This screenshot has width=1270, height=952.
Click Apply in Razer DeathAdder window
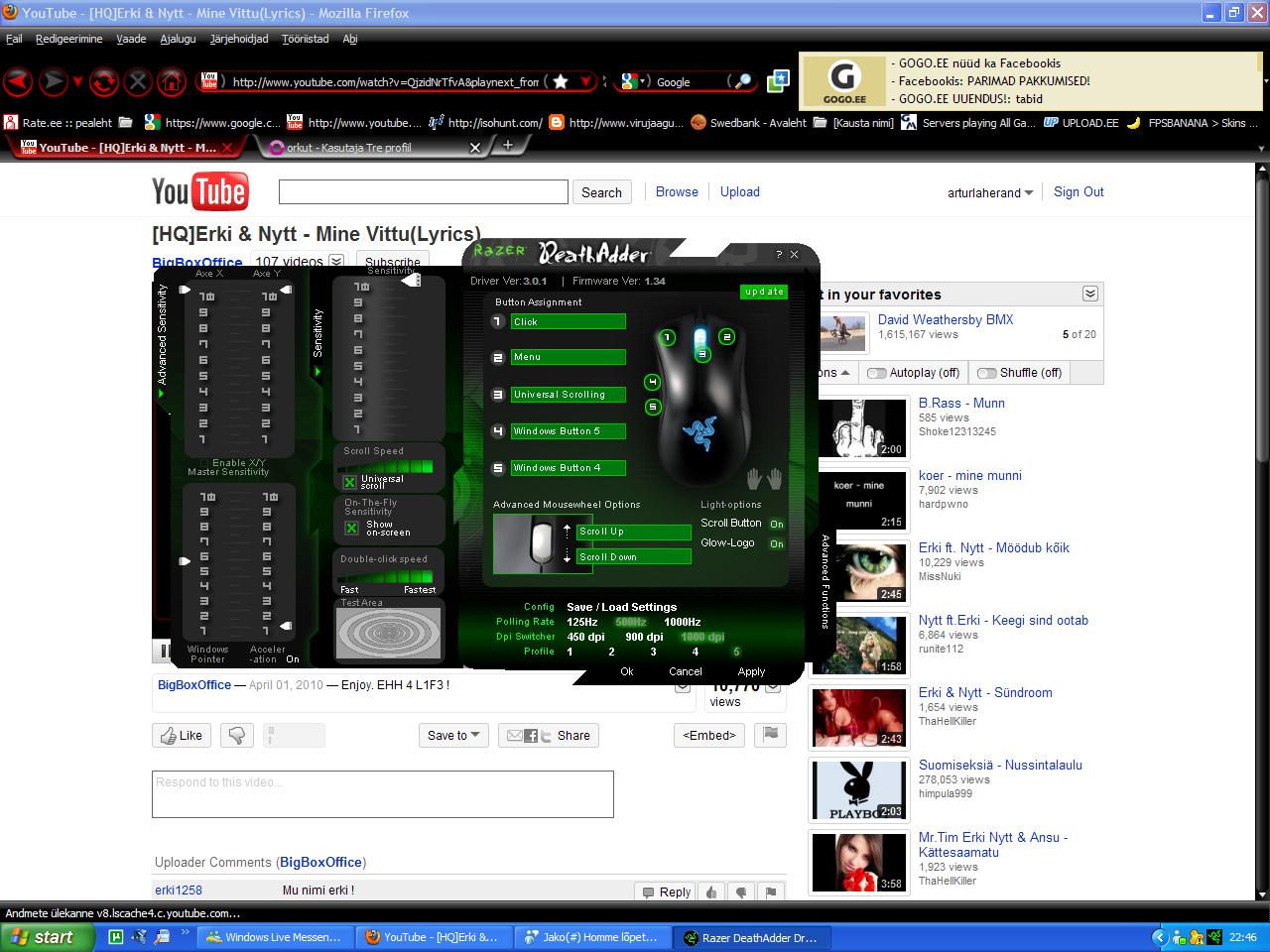751,671
